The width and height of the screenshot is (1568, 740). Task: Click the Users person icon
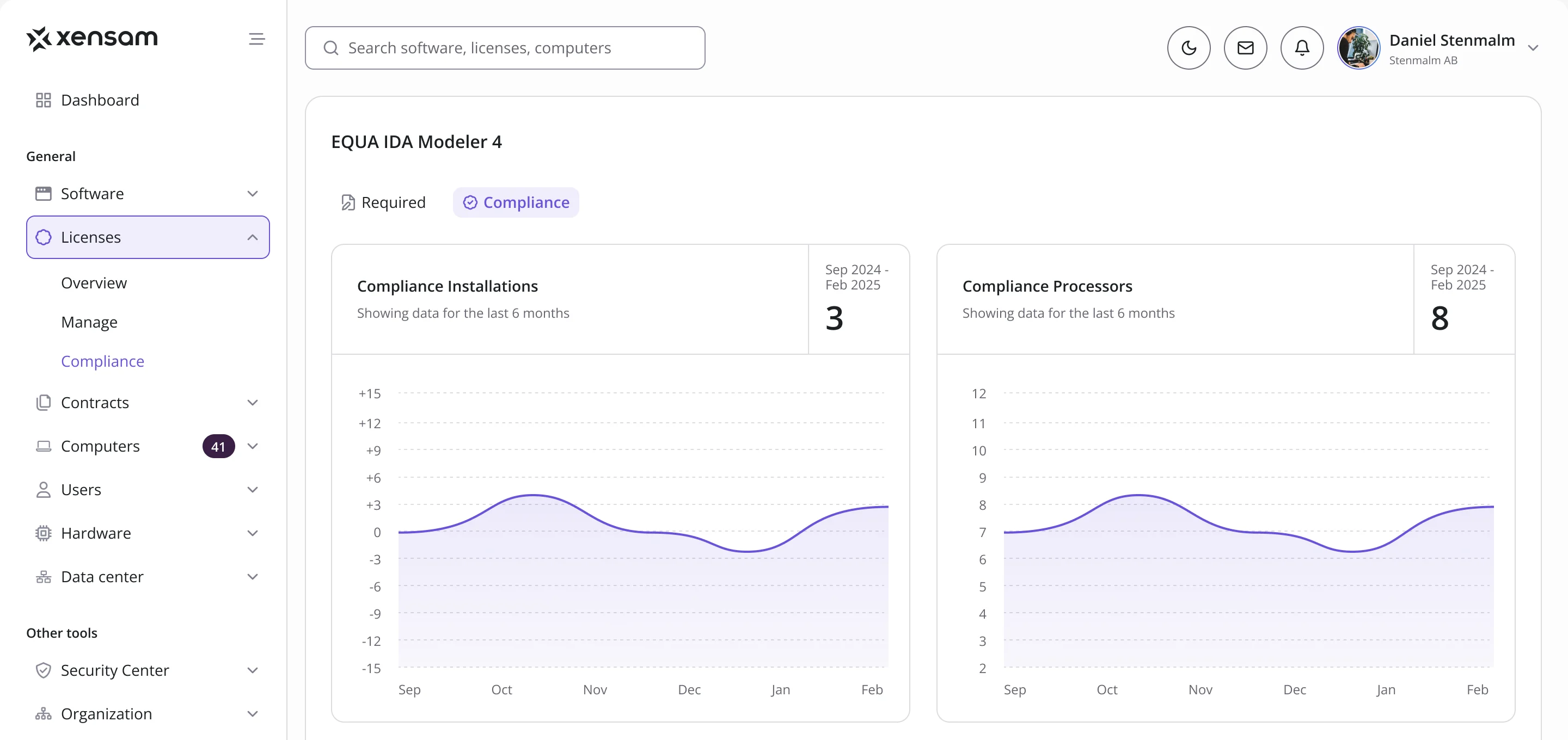pos(43,490)
